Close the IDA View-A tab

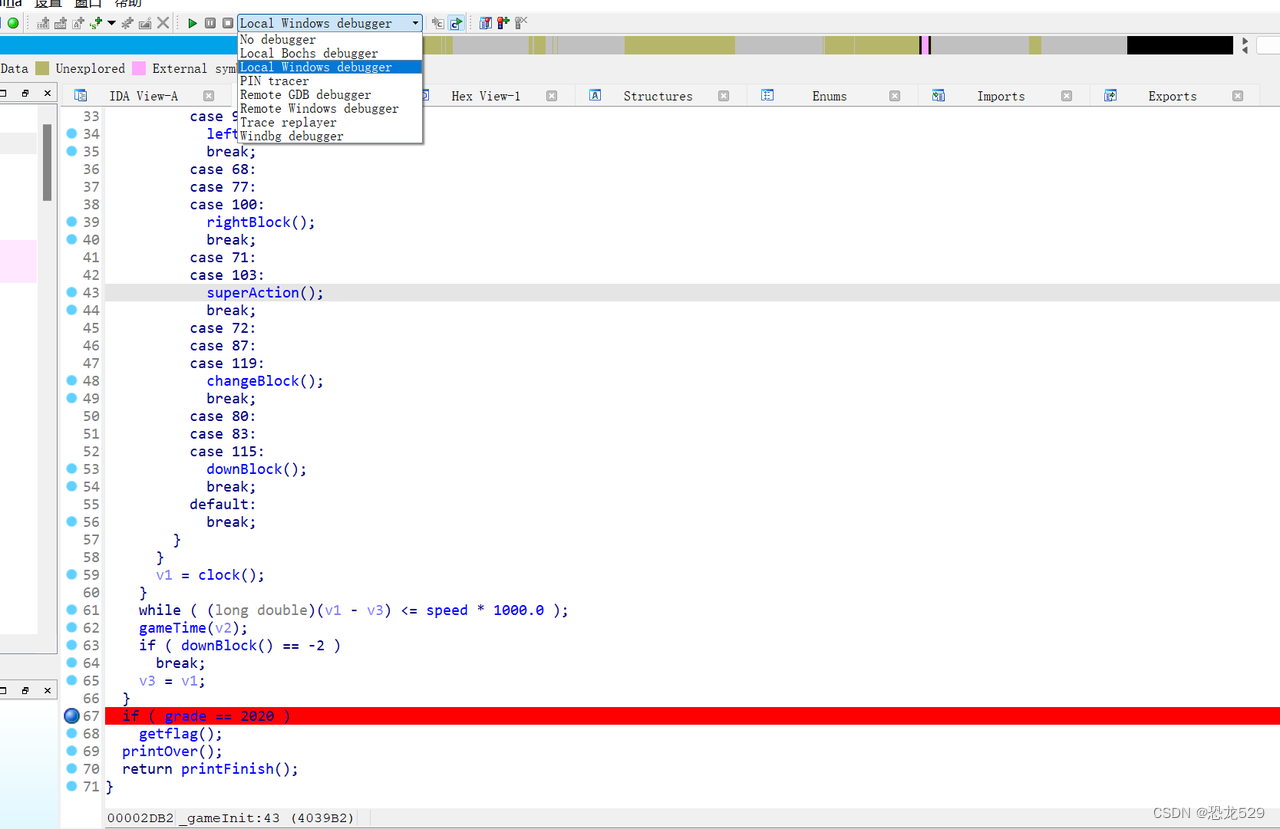[209, 96]
